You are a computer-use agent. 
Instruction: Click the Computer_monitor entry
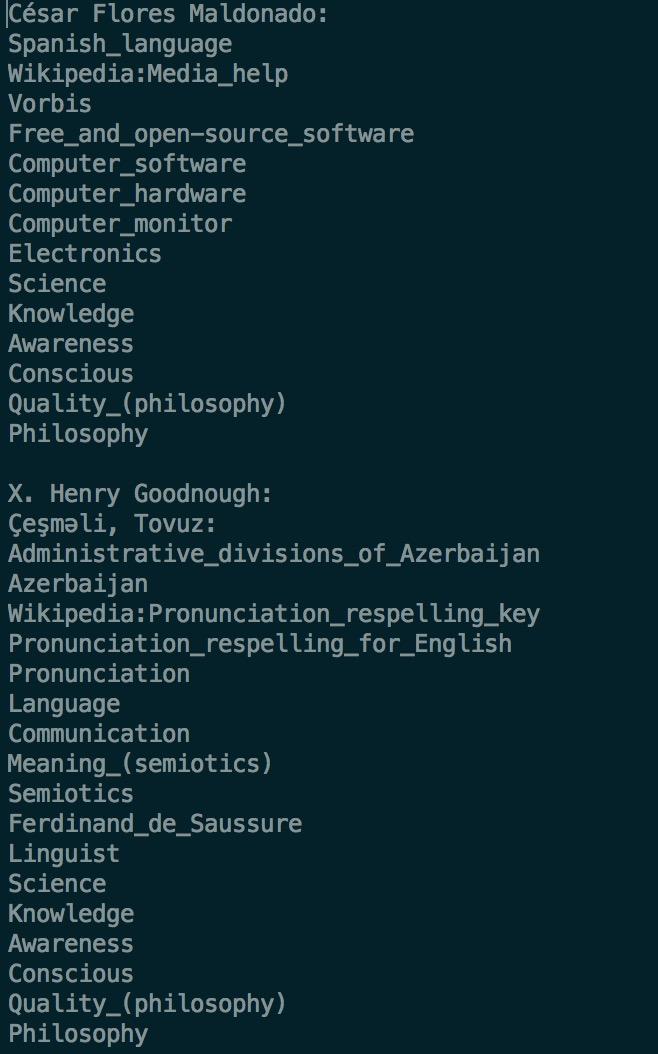(120, 224)
